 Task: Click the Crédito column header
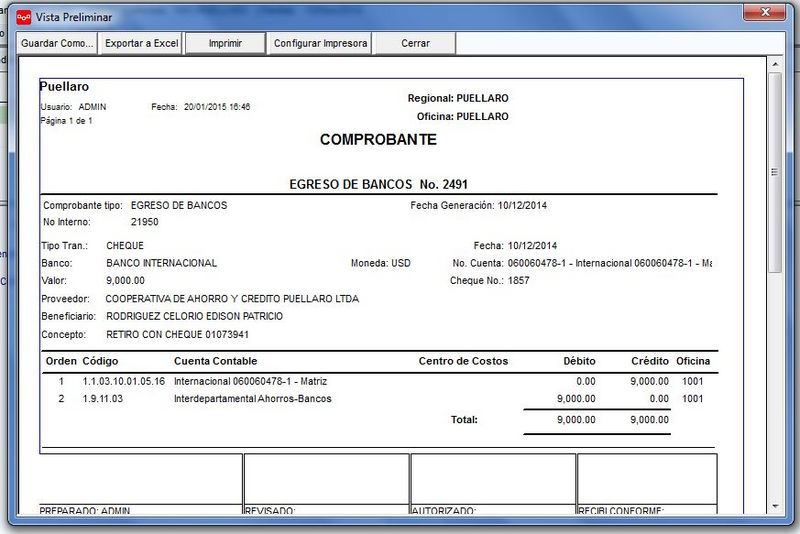coord(649,361)
